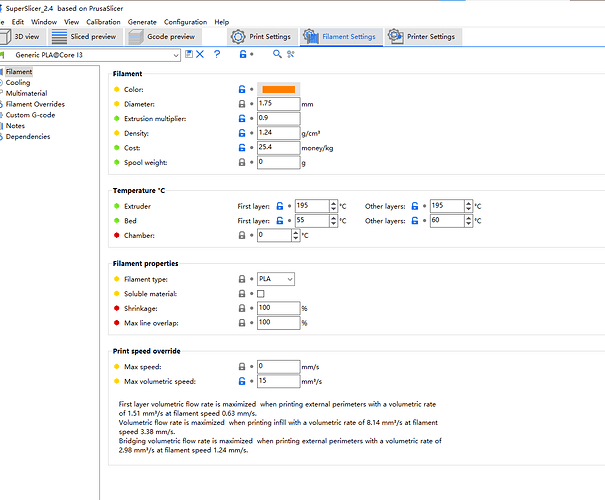Click the save preset icon
The image size is (605, 500).
pyautogui.click(x=190, y=54)
